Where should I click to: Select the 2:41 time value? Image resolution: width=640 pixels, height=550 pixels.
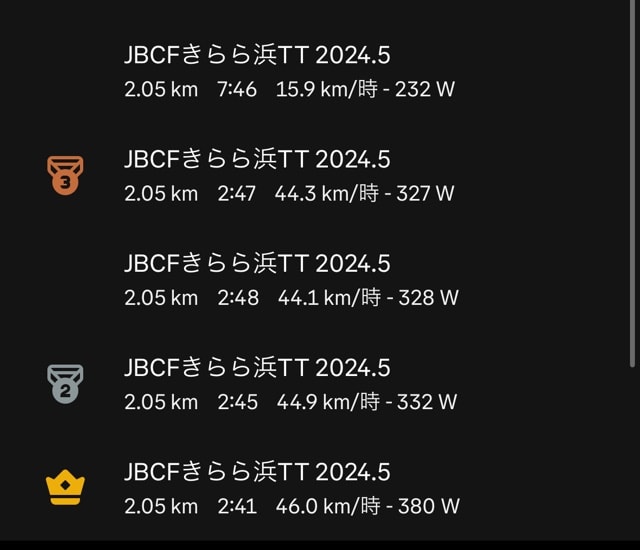[x=237, y=506]
